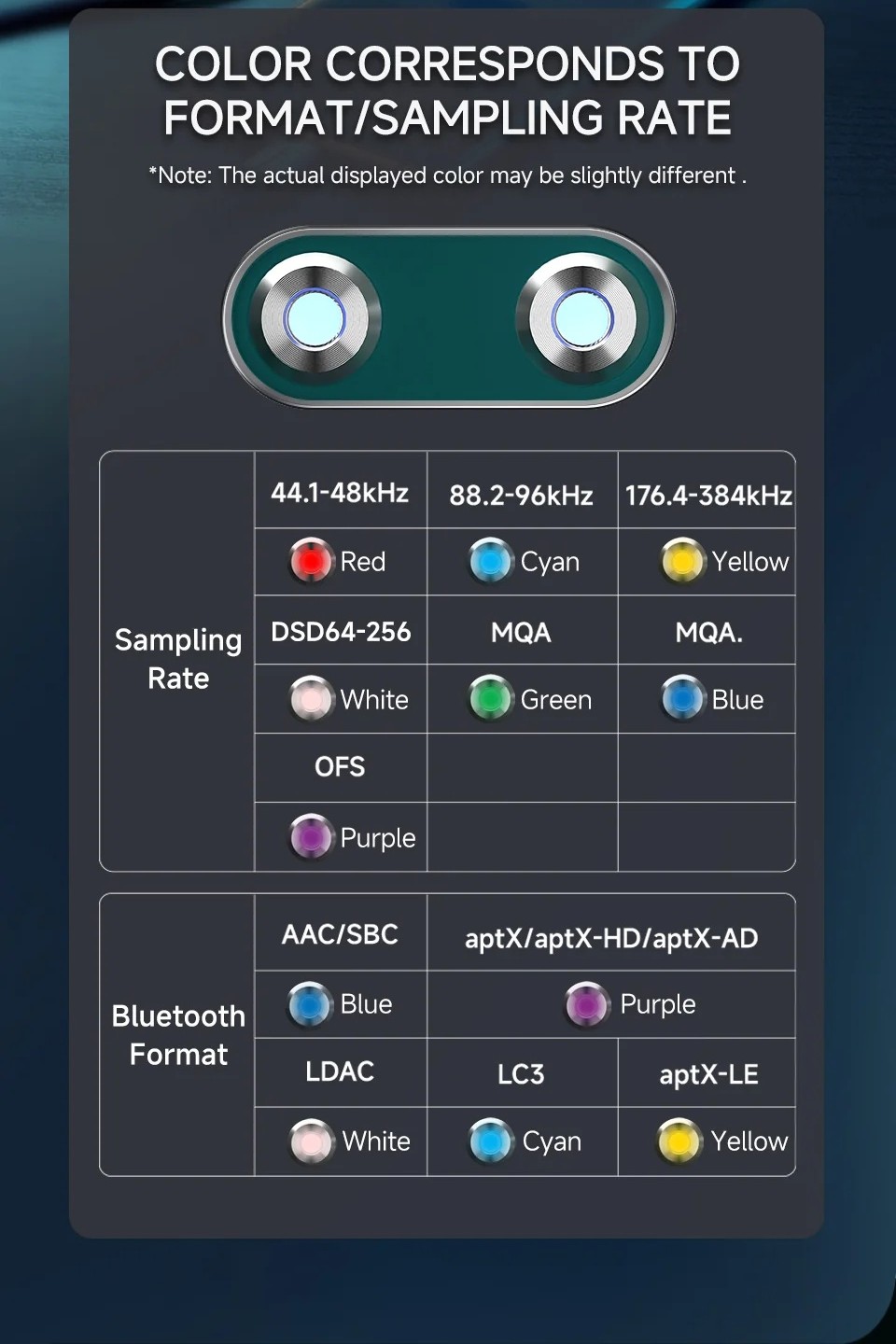
Task: Click the Sampling Rate row header
Action: click(178, 659)
